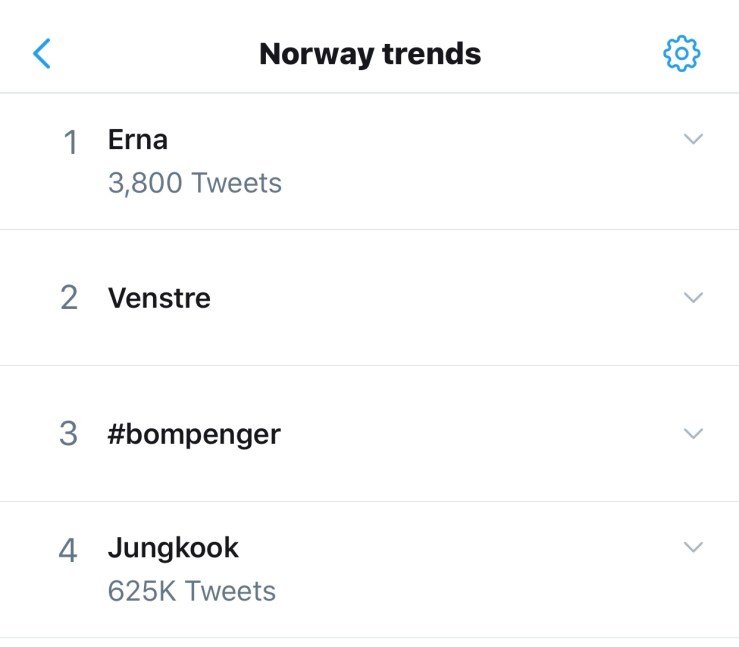Open the chevron menu beside Venstre
Image resolution: width=739 pixels, height=647 pixels.
click(x=693, y=297)
